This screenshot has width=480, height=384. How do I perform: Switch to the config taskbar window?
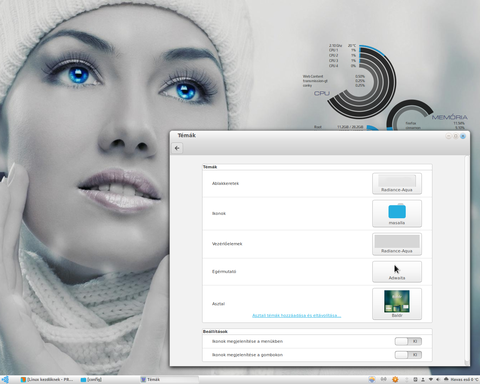coord(91,379)
